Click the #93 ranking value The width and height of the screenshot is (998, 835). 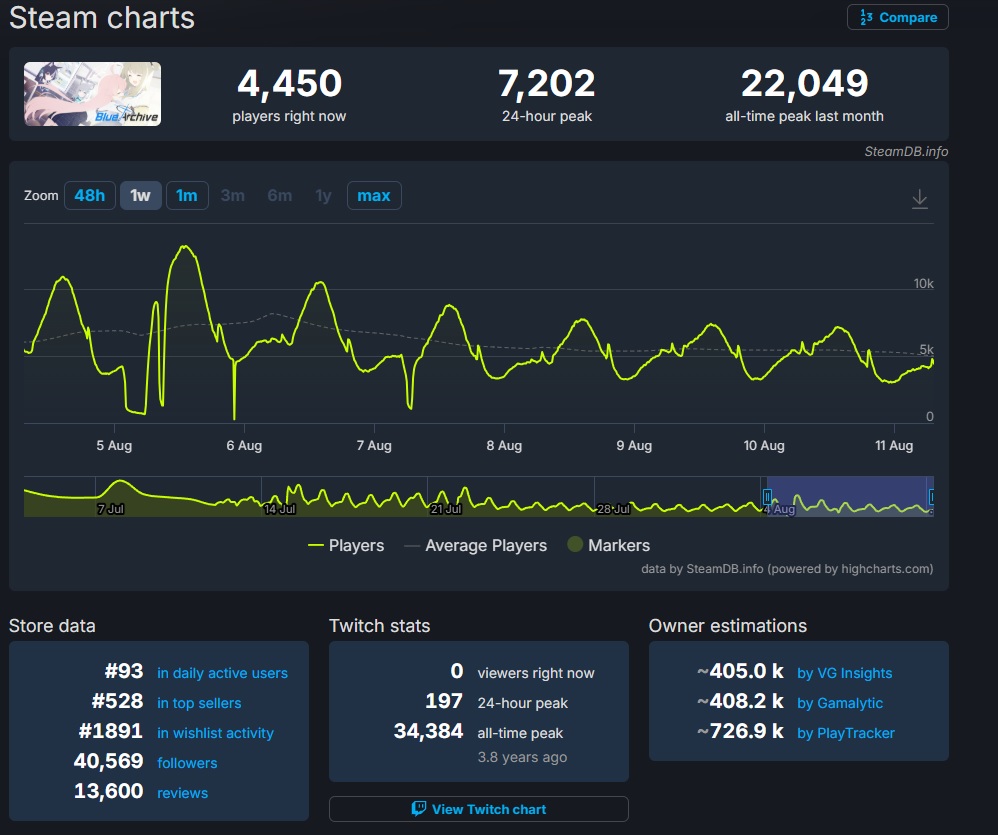(x=124, y=671)
